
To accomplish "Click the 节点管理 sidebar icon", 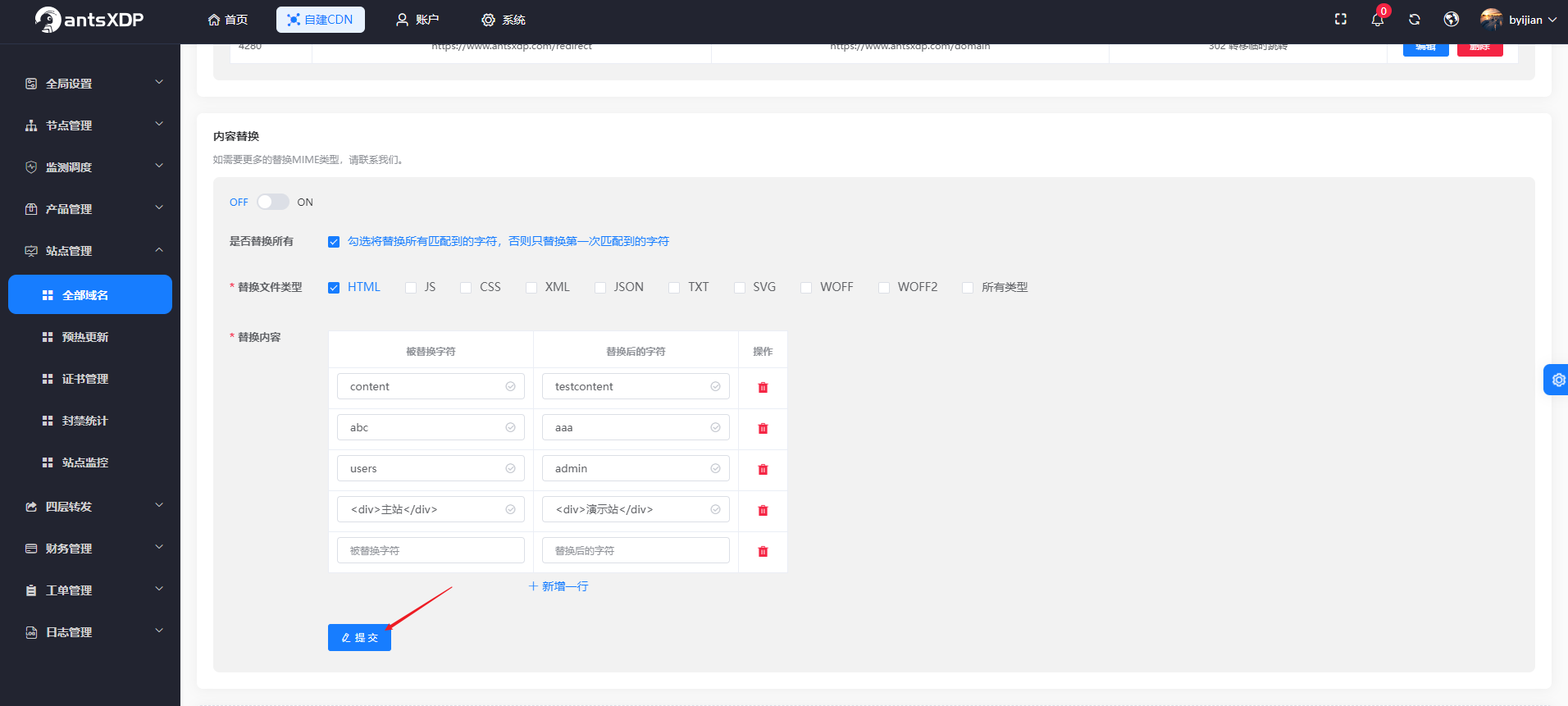I will 31,125.
